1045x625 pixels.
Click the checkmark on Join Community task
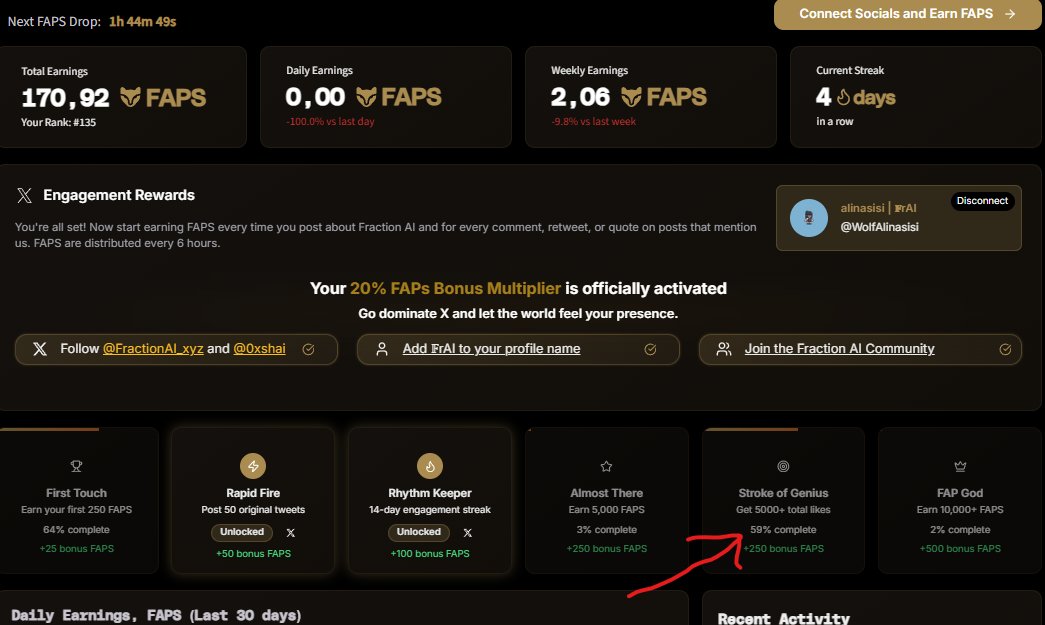click(1005, 349)
